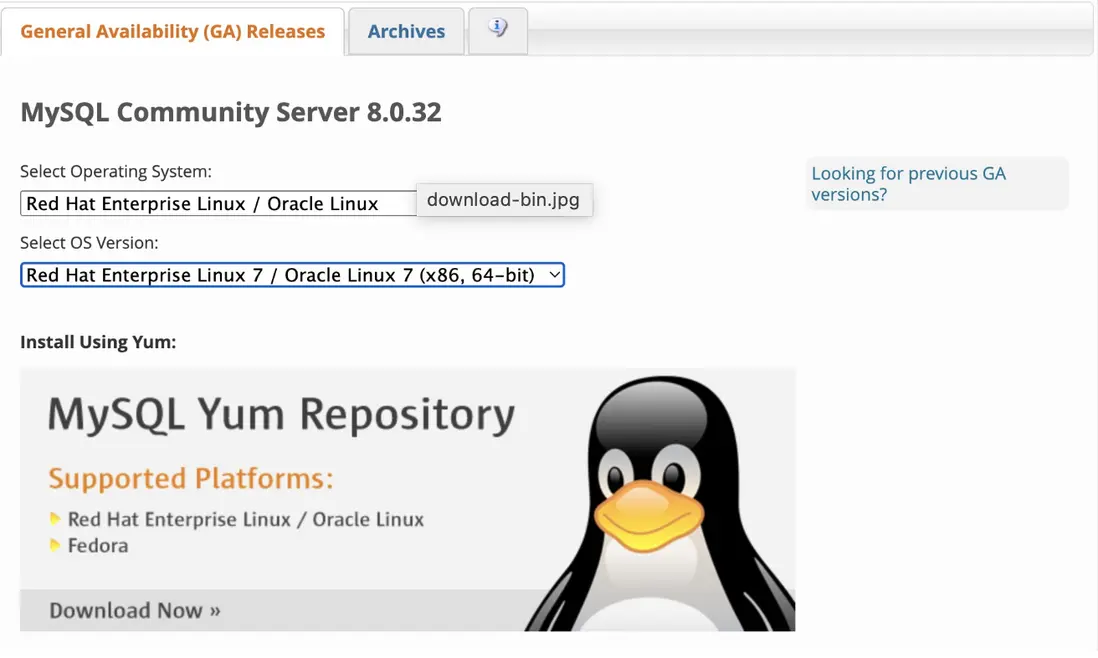1098x658 pixels.
Task: Switch to the Archives tab
Action: pyautogui.click(x=406, y=31)
